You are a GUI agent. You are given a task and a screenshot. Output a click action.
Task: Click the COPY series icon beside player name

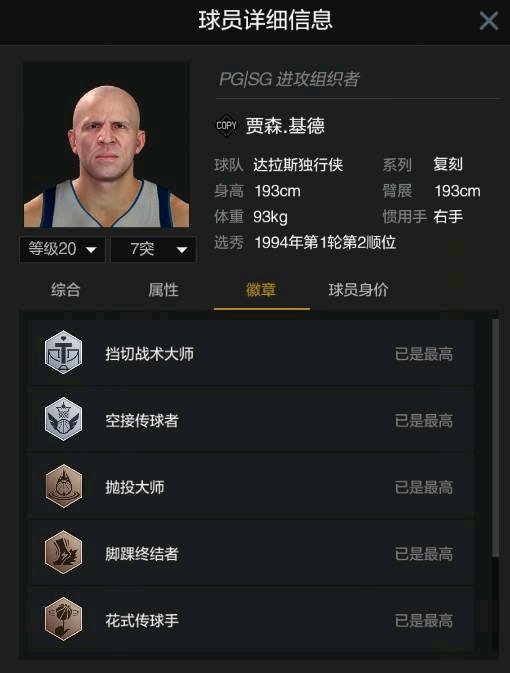[x=226, y=125]
